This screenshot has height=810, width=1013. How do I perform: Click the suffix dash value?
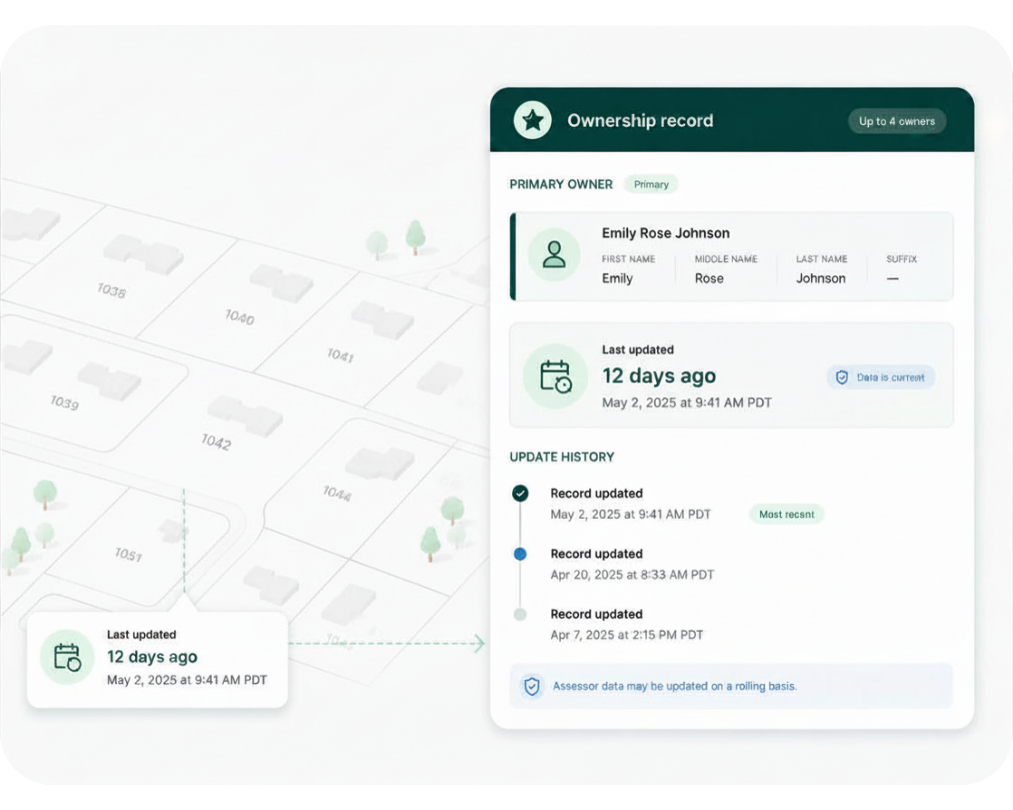click(892, 278)
